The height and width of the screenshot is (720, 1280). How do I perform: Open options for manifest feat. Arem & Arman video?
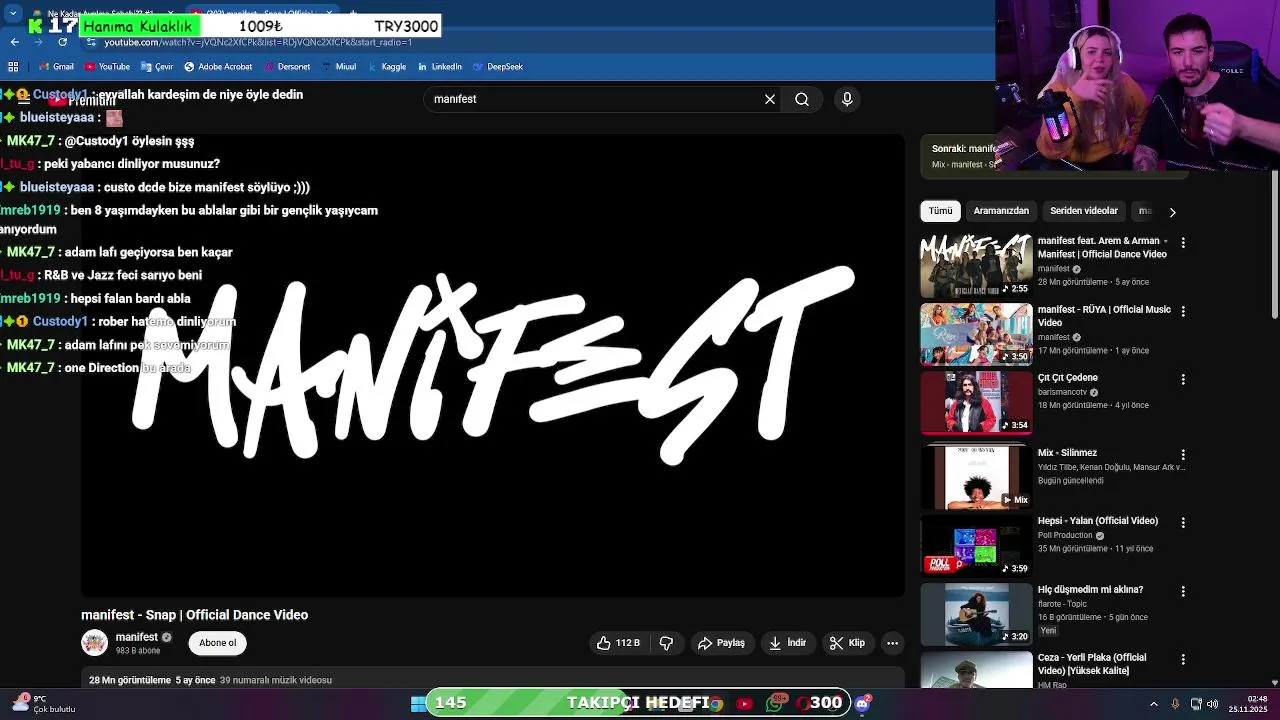[1183, 242]
